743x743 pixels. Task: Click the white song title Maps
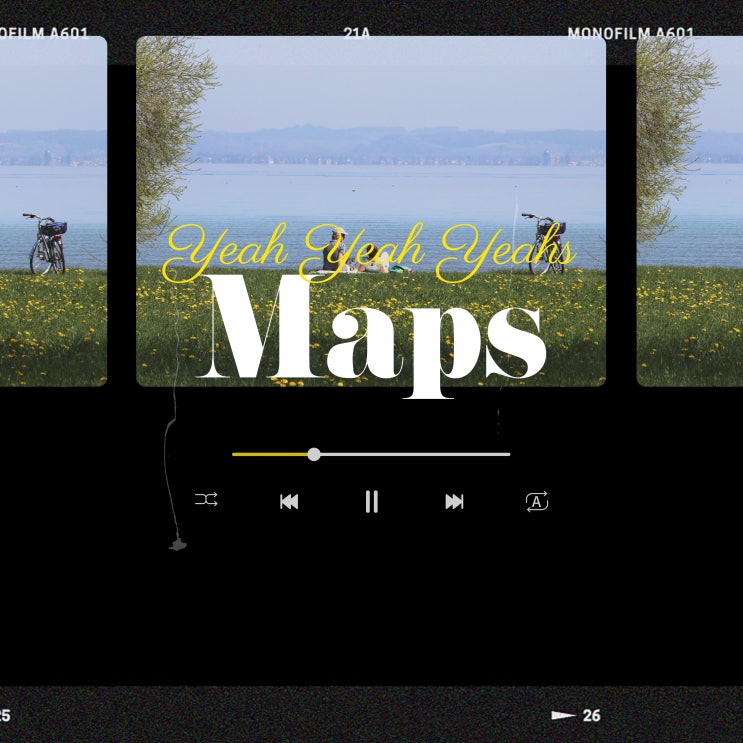(372, 335)
